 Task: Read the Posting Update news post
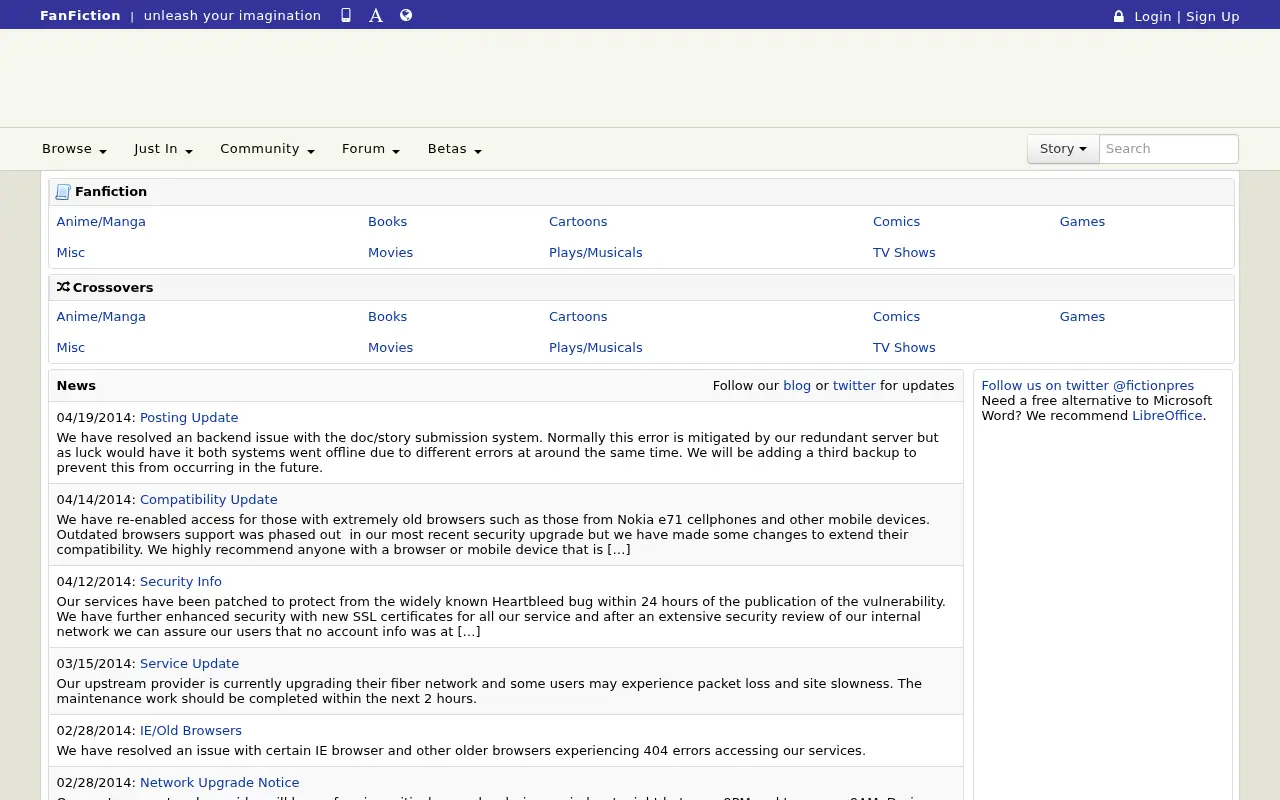(189, 418)
